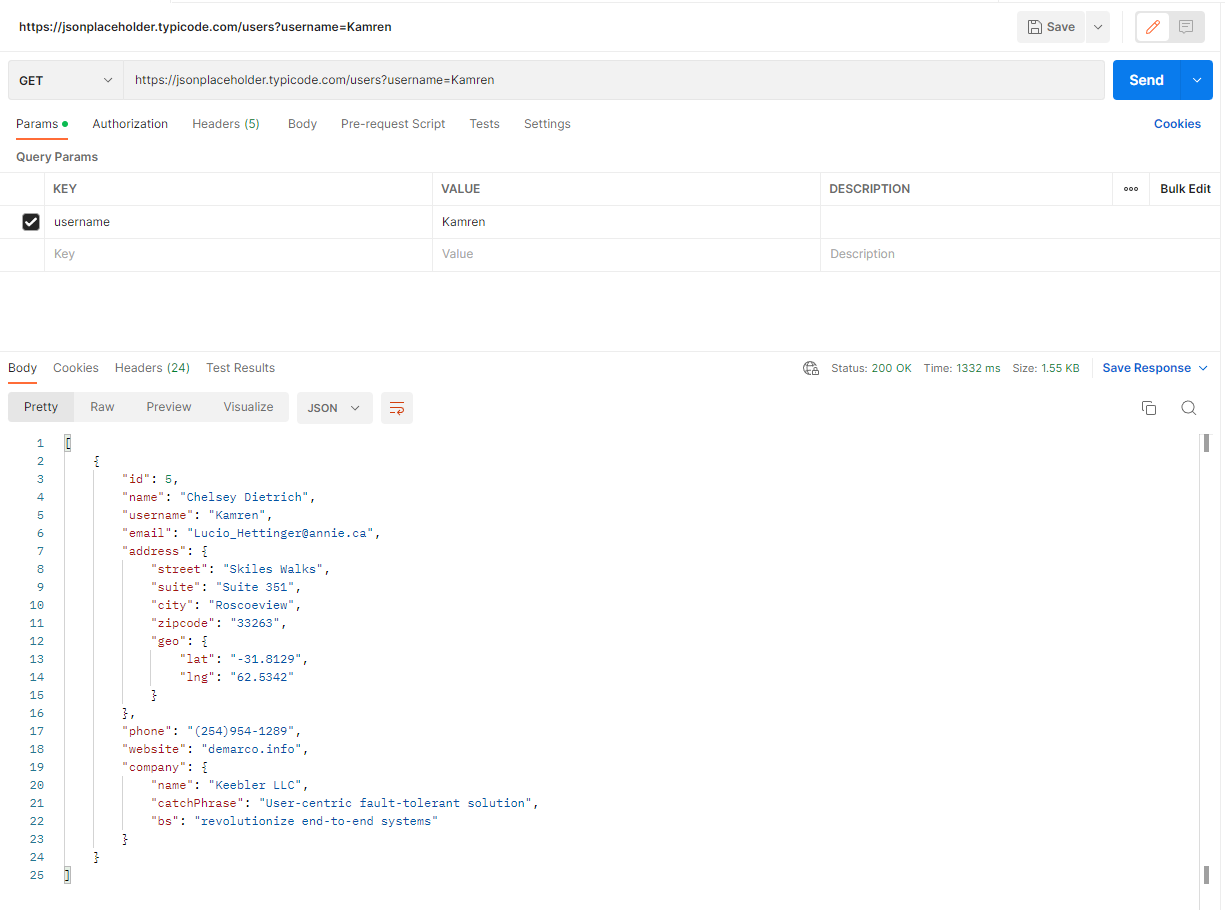Image resolution: width=1225 pixels, height=910 pixels.
Task: Open the Settings tab
Action: click(x=547, y=124)
